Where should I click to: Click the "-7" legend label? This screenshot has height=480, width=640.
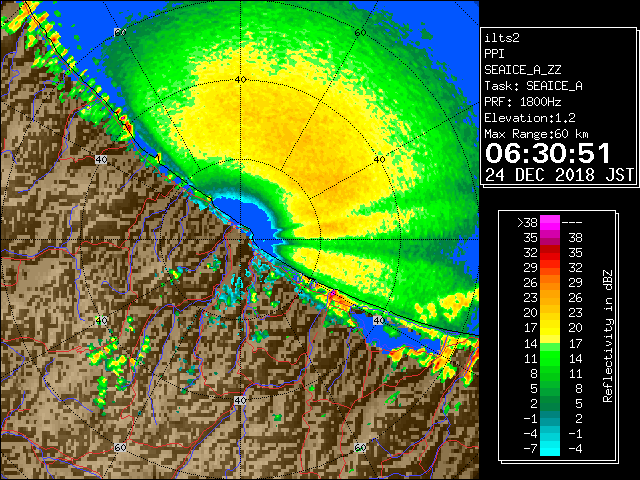pyautogui.click(x=530, y=449)
